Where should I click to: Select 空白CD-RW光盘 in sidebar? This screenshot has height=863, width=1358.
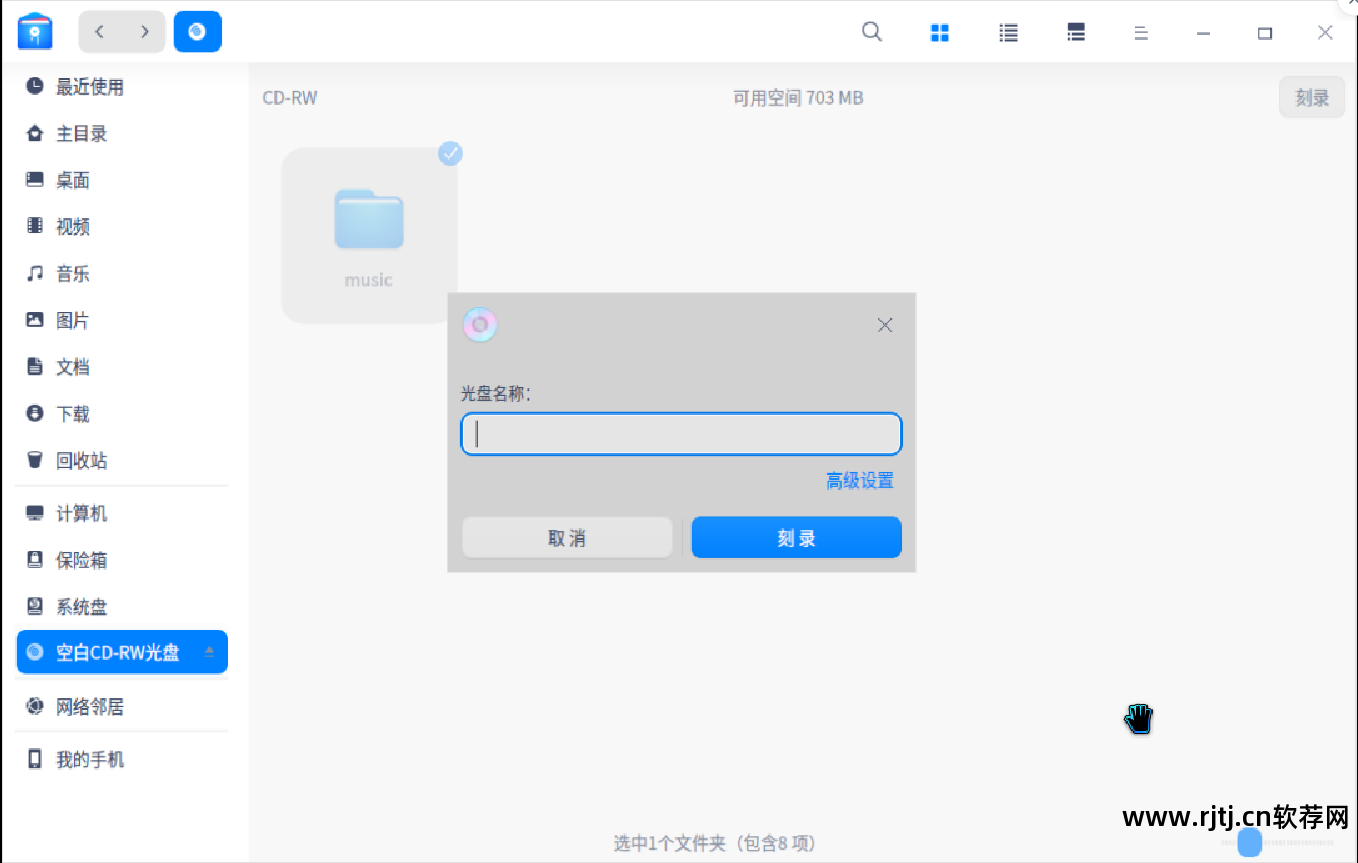[122, 652]
